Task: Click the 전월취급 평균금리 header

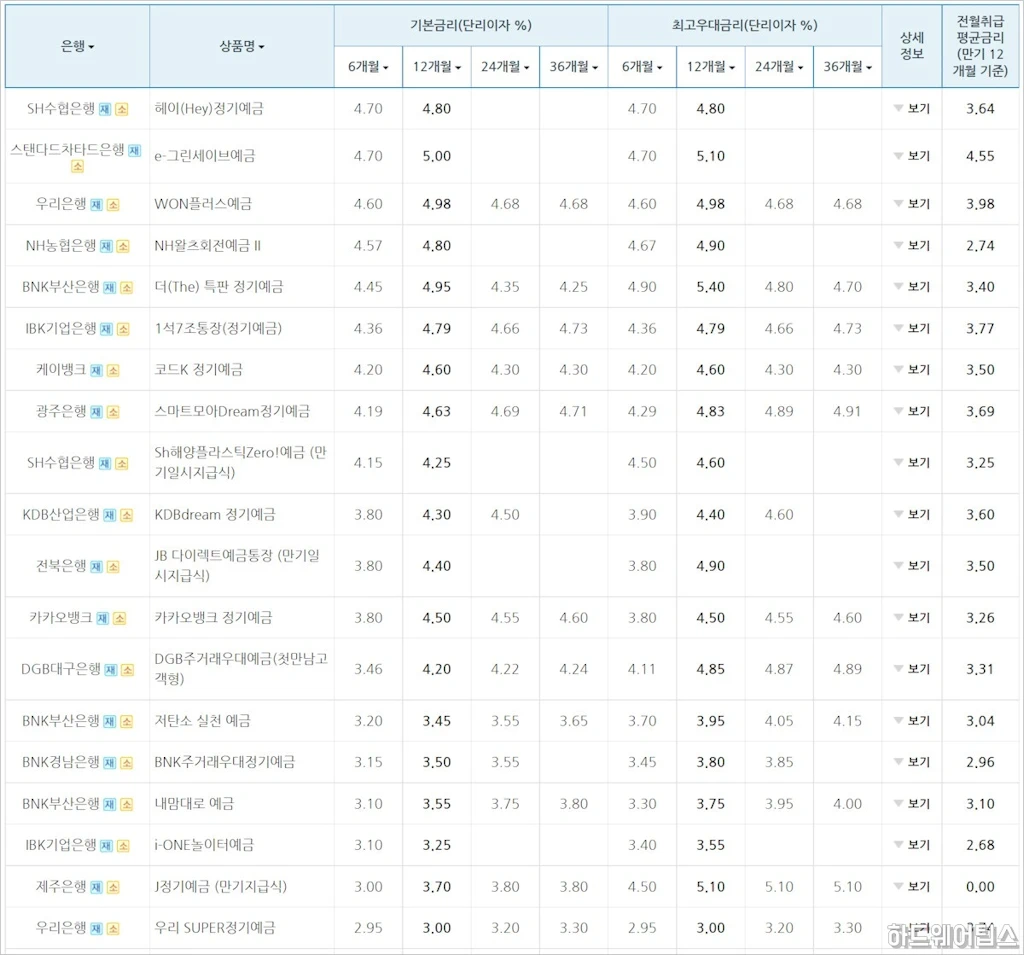Action: pos(980,46)
